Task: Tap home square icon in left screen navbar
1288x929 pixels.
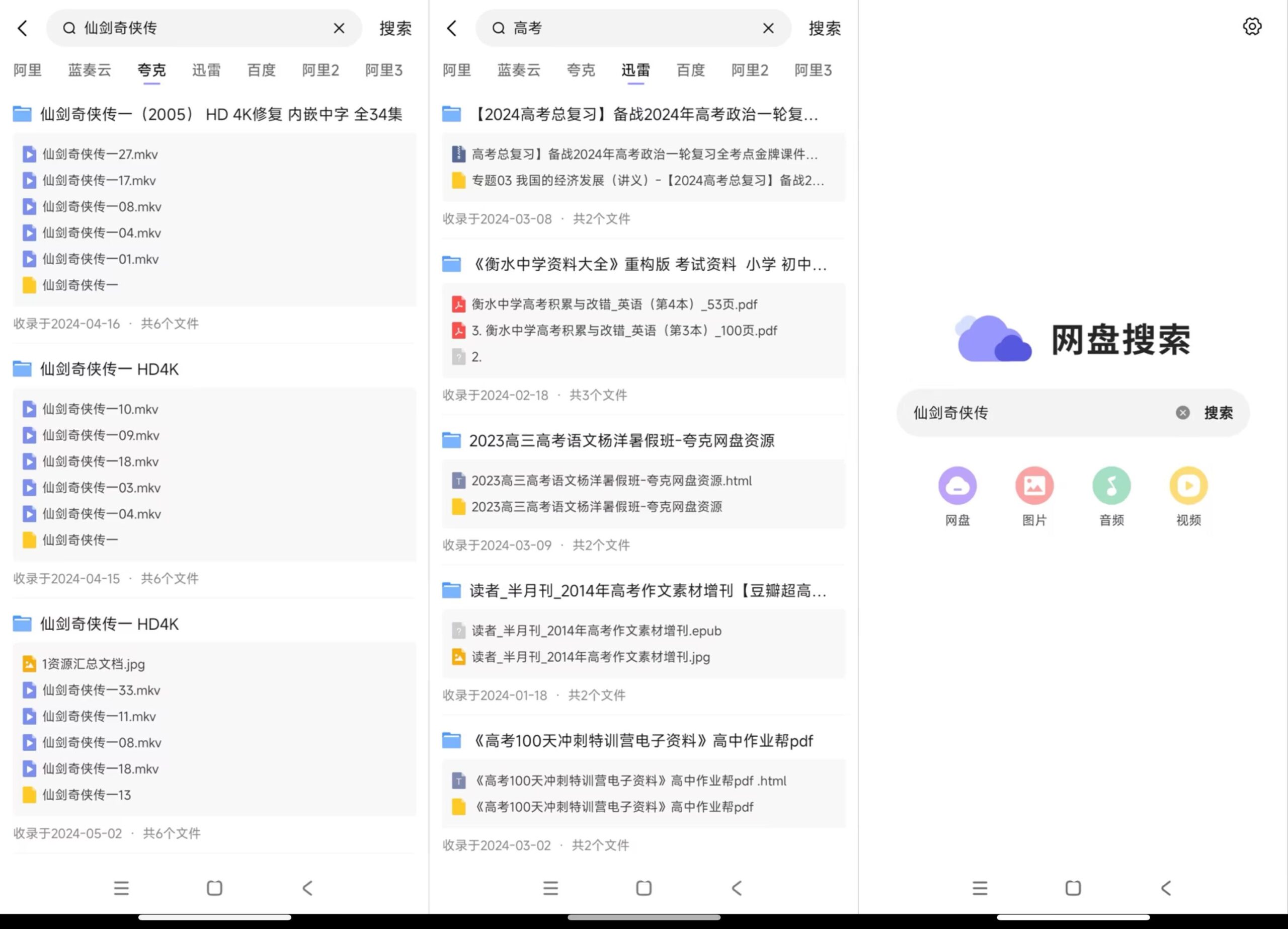Action: point(215,888)
